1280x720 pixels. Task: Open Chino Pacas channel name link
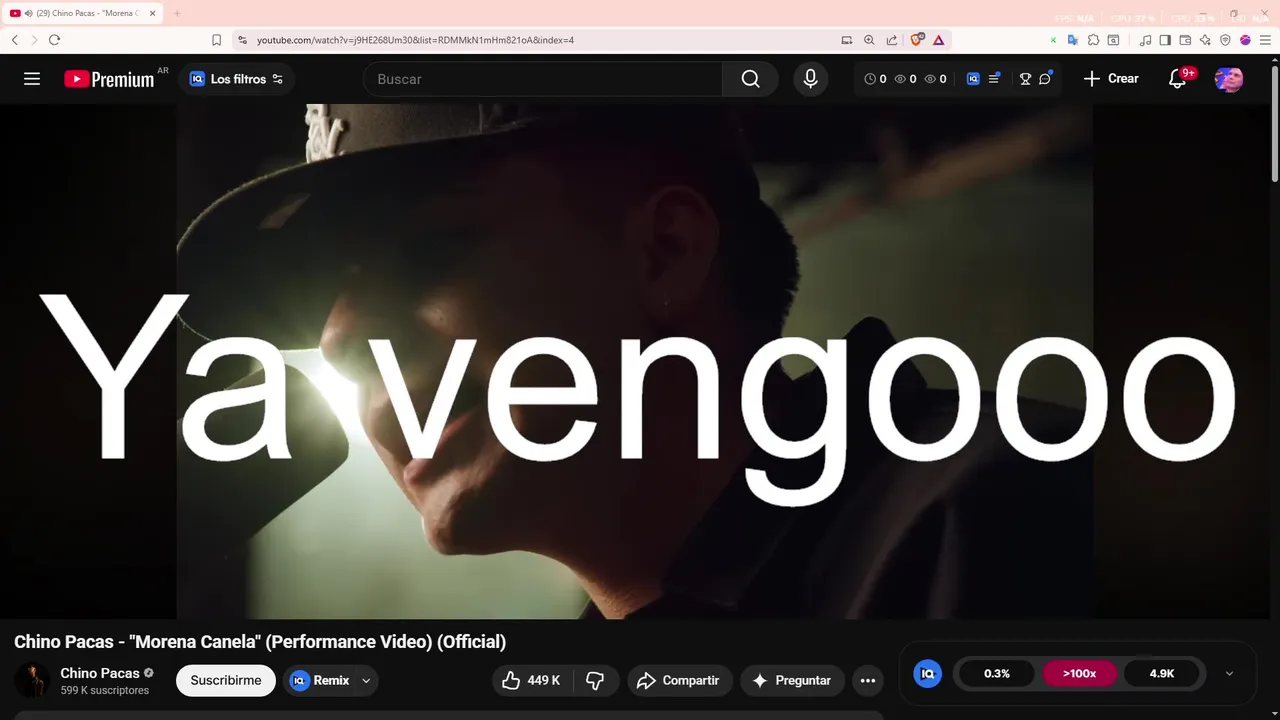pos(100,673)
